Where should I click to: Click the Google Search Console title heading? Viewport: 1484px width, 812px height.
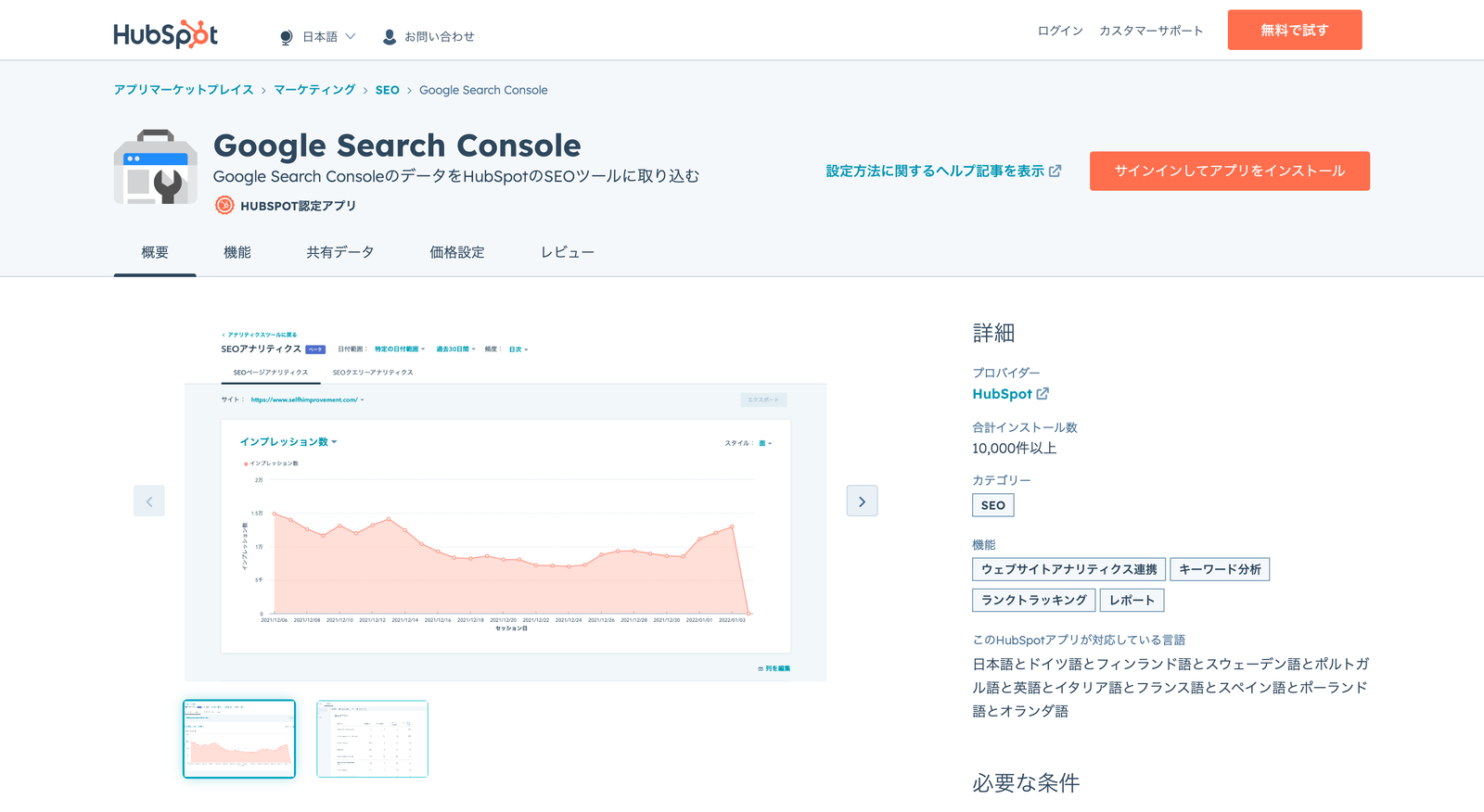coord(397,146)
